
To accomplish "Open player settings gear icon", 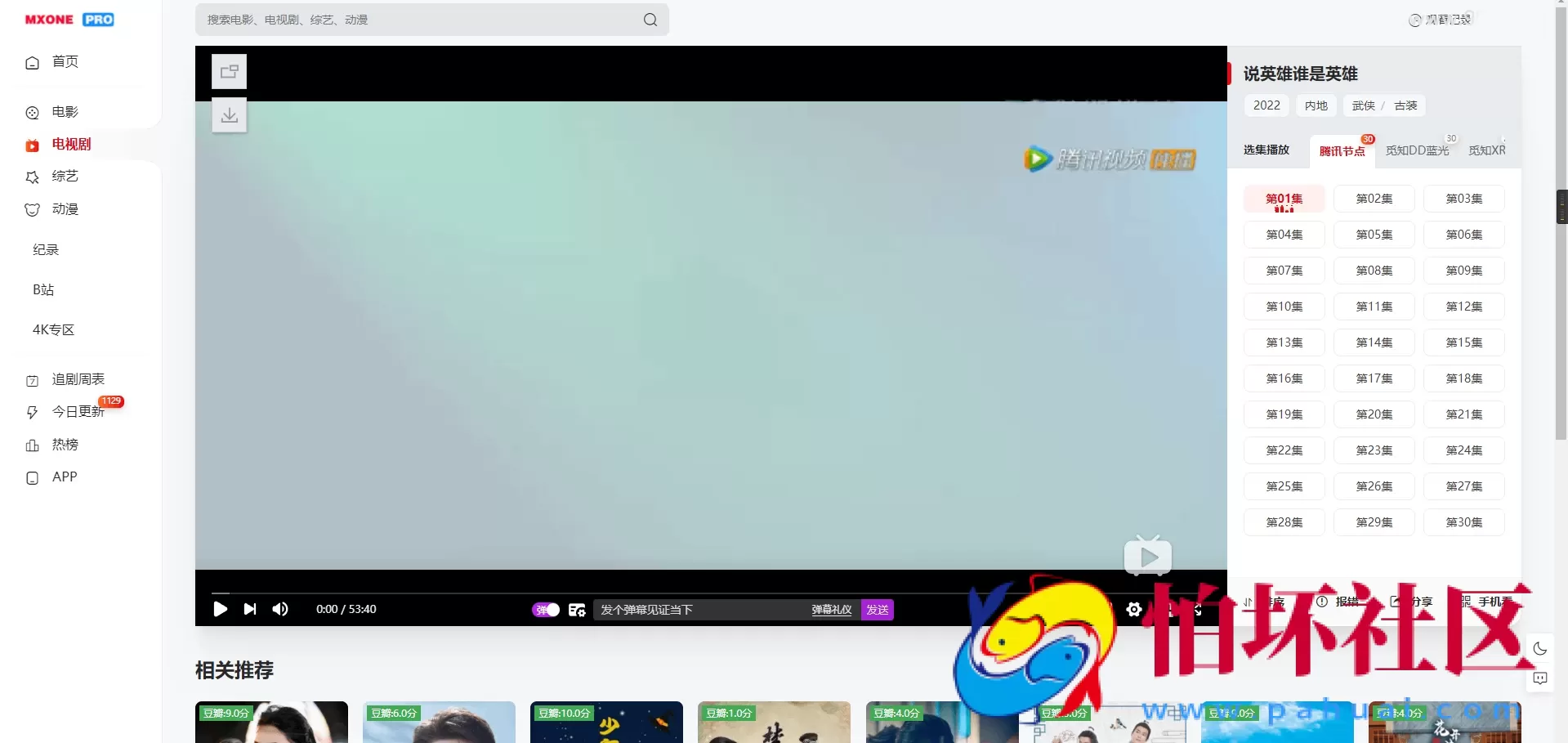I will 1134,609.
